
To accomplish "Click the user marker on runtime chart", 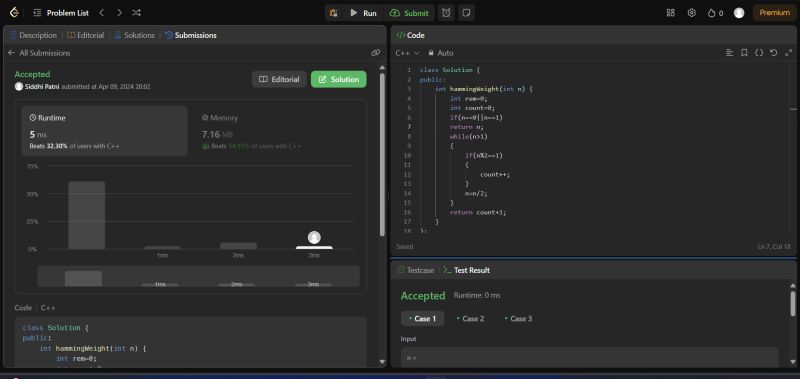I will coord(314,237).
